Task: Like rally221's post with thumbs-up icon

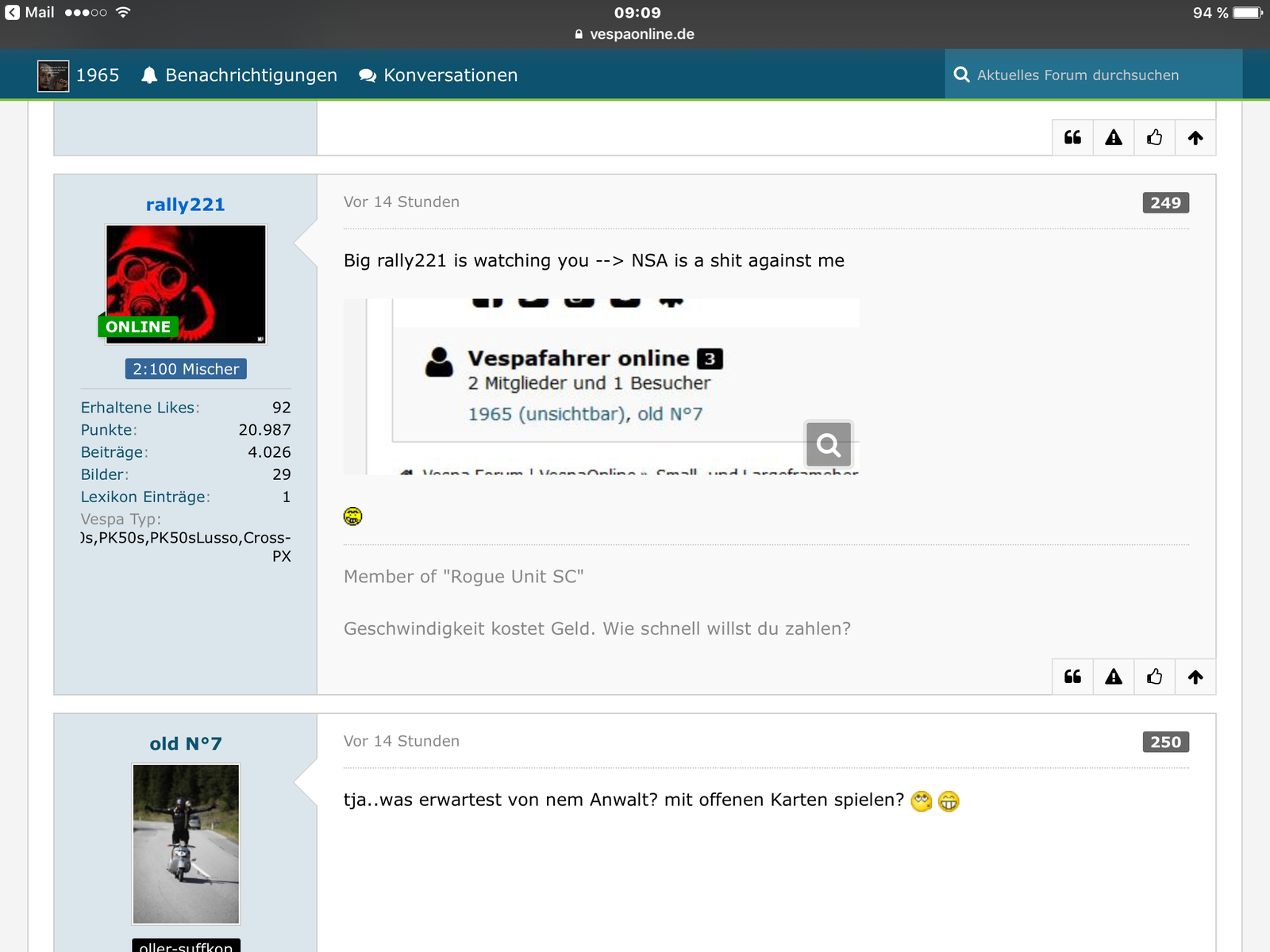Action: coord(1154,677)
